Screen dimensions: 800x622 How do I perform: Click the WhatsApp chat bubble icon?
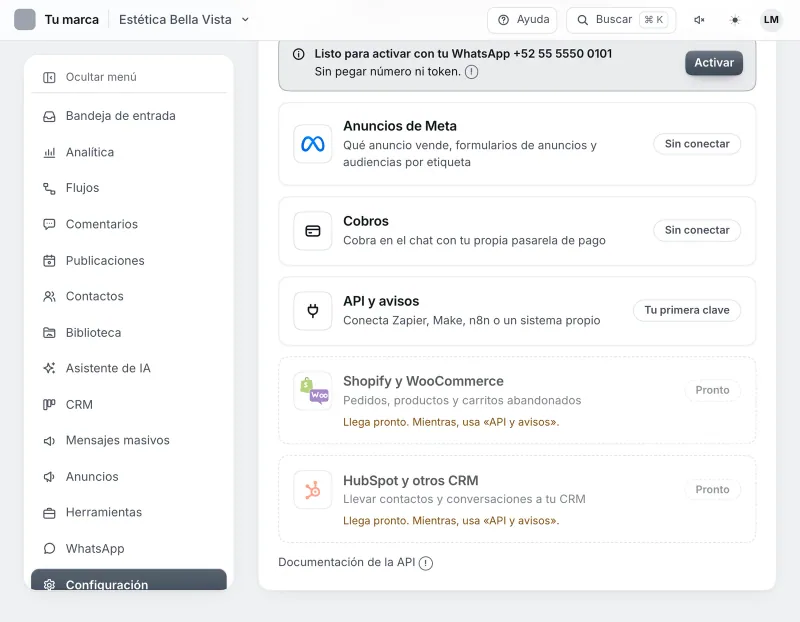click(x=49, y=549)
